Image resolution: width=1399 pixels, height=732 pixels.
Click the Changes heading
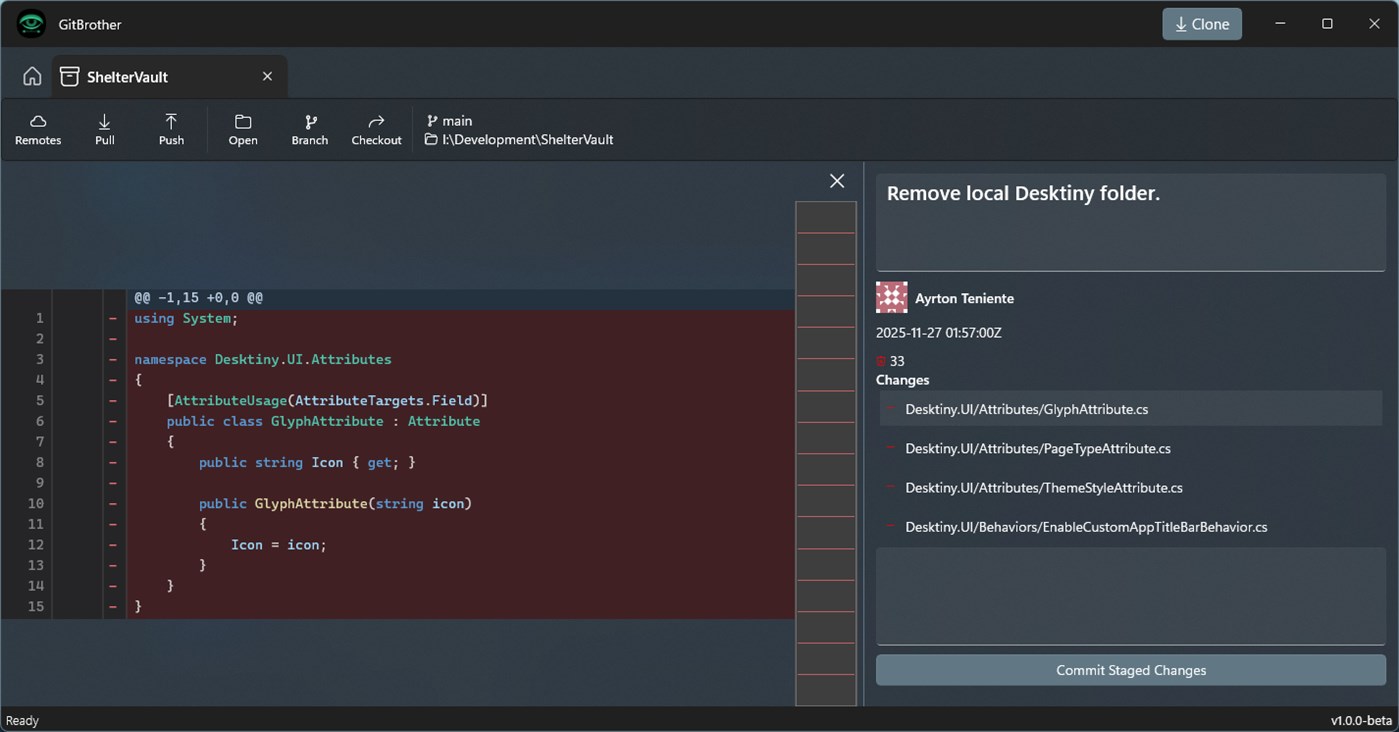coord(902,380)
